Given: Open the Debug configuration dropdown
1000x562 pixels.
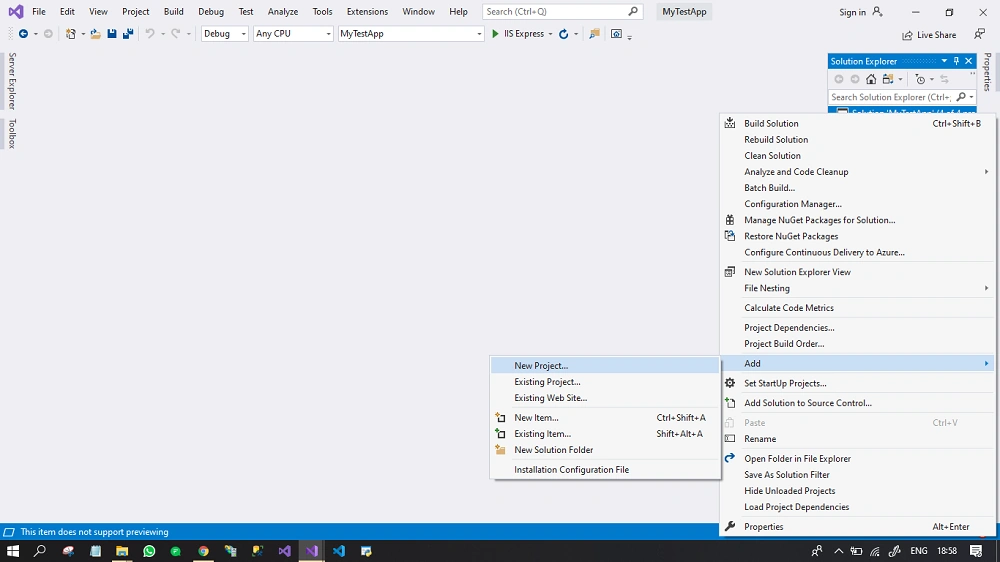Looking at the screenshot, I should coord(224,34).
